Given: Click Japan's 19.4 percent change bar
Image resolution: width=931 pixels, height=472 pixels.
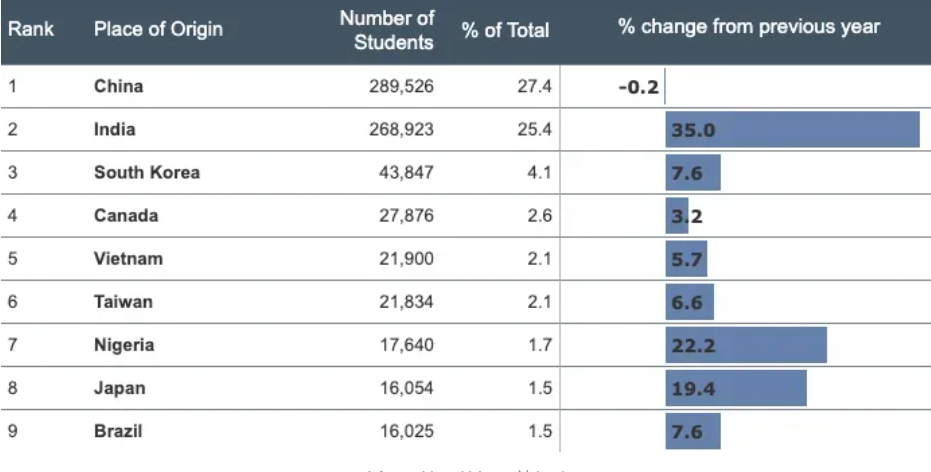Looking at the screenshot, I should coord(736,388).
